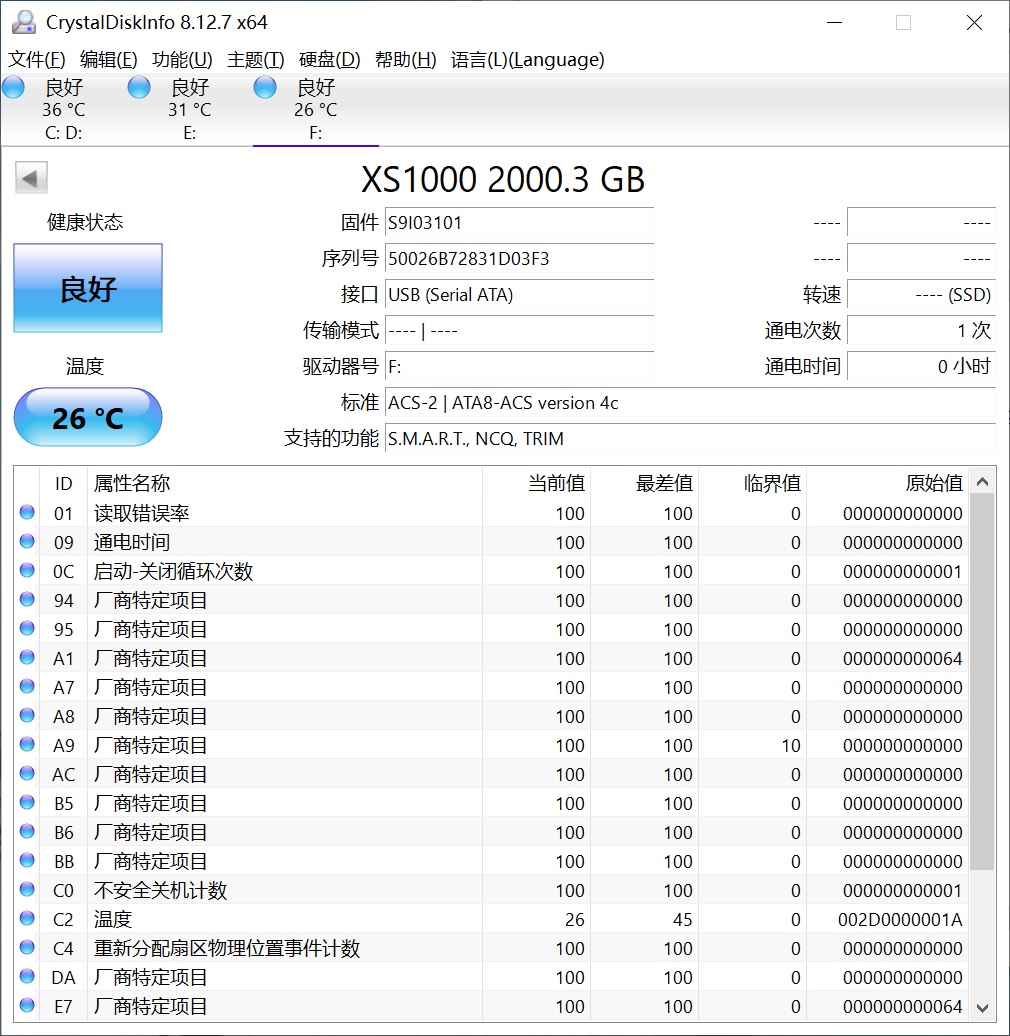
Task: Click the CrystalDiskInfo app icon in title bar
Action: click(24, 22)
